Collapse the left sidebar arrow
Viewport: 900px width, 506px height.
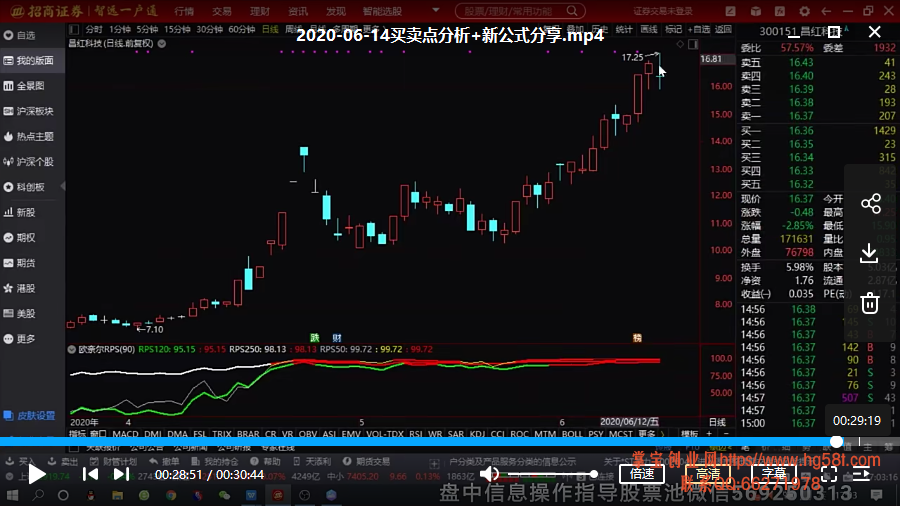click(63, 186)
